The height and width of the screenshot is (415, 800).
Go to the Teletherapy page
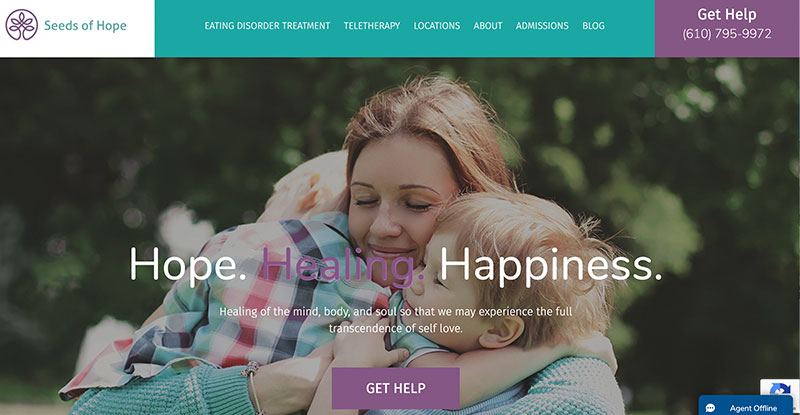tap(371, 26)
